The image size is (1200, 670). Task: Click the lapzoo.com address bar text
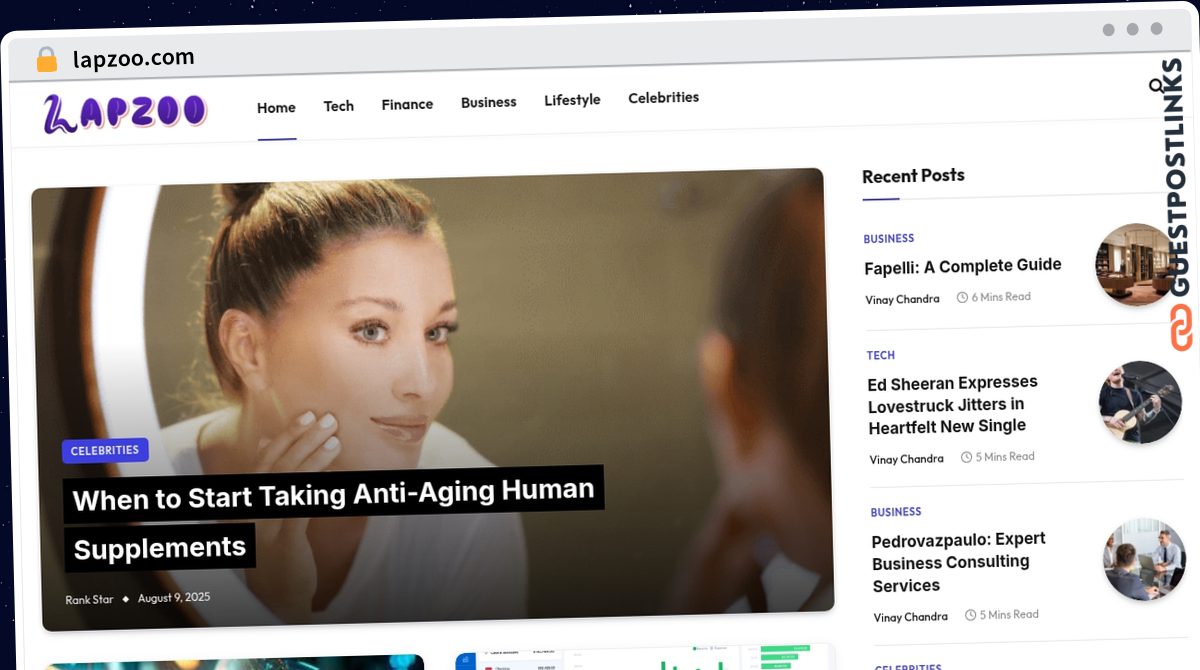click(x=134, y=59)
